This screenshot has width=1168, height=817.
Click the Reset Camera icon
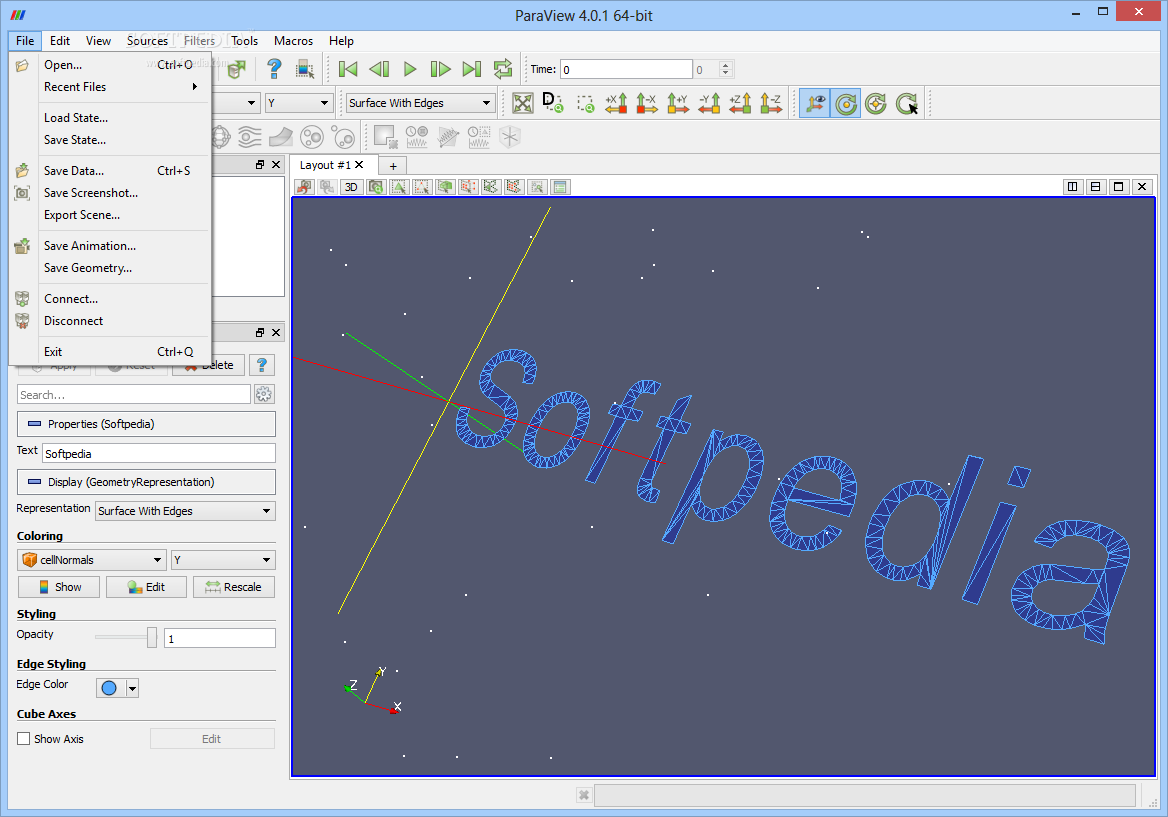click(x=523, y=104)
